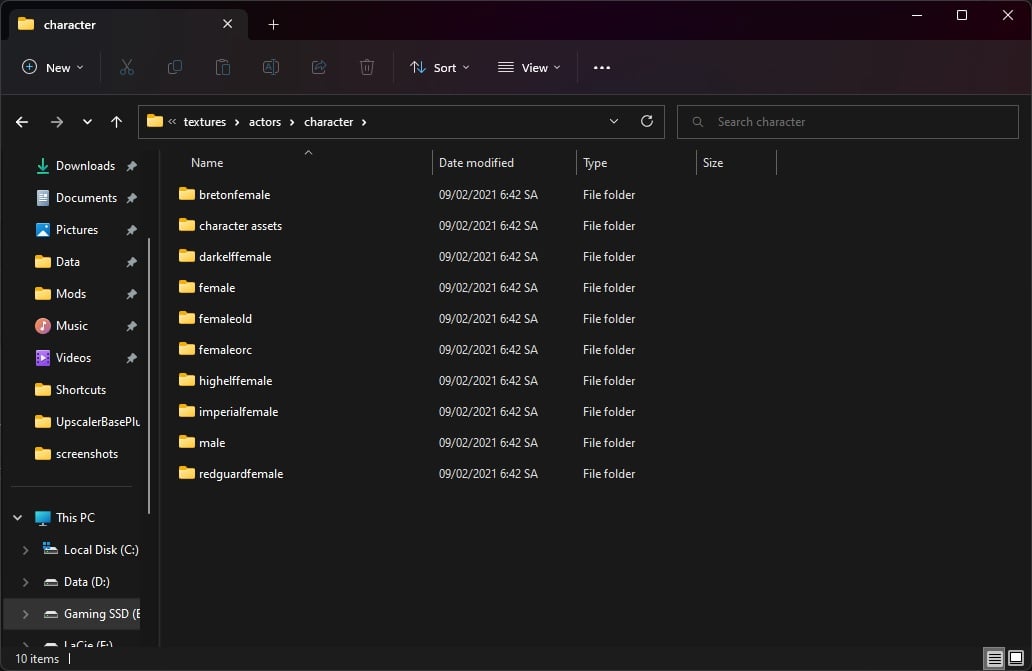Screen dimensions: 1032x671
Task: Open screenshots folder in sidebar
Action: (86, 454)
